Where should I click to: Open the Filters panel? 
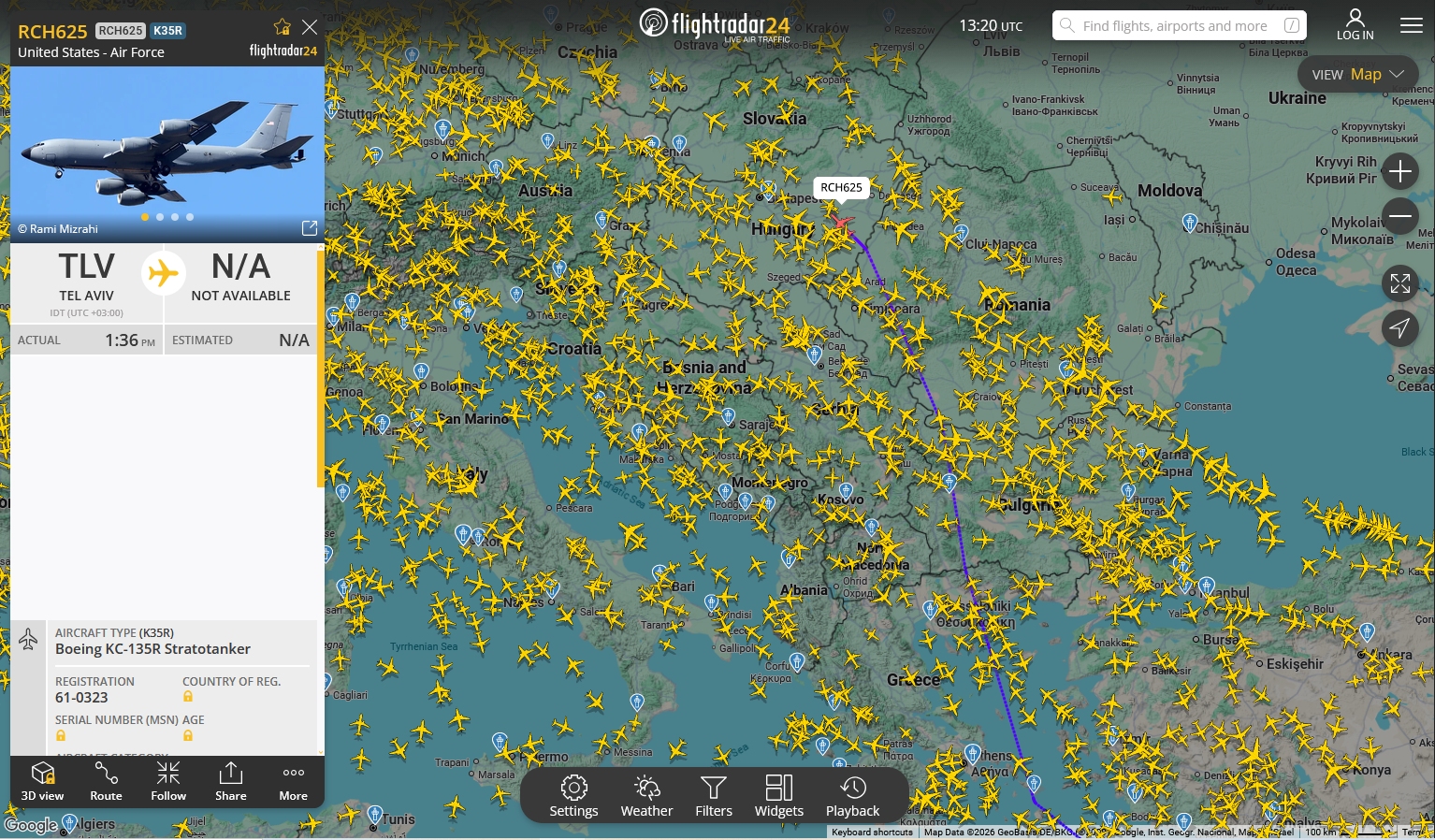click(x=714, y=796)
